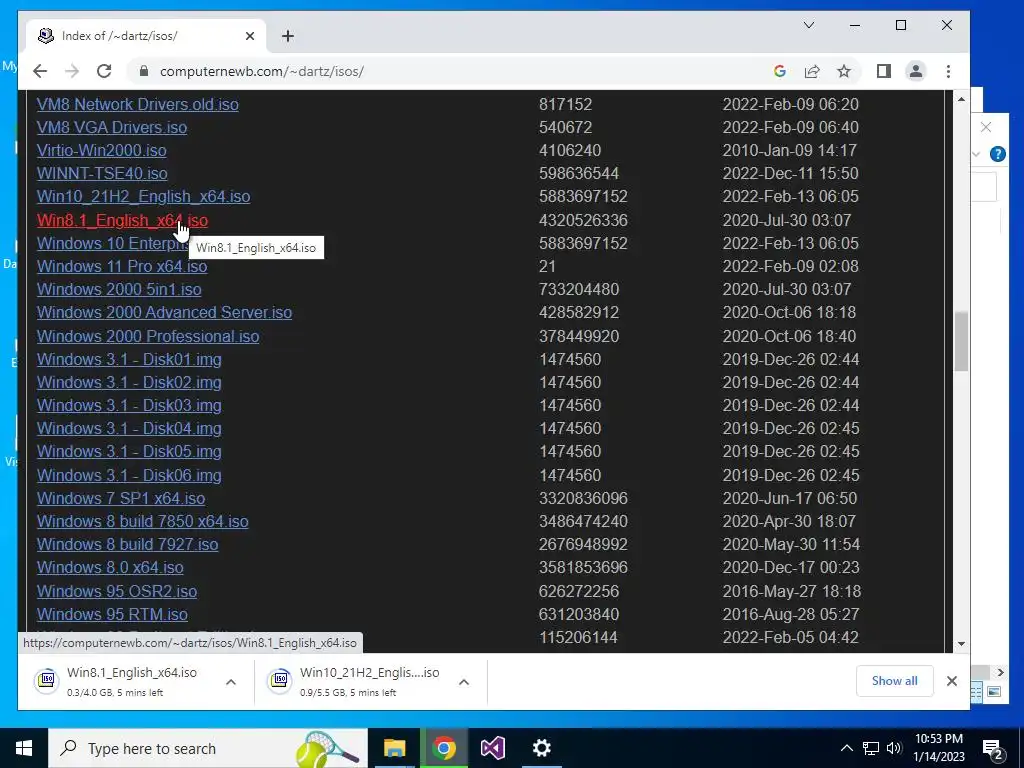Select the size value 4320526336
This screenshot has height=768, width=1024.
coord(583,220)
